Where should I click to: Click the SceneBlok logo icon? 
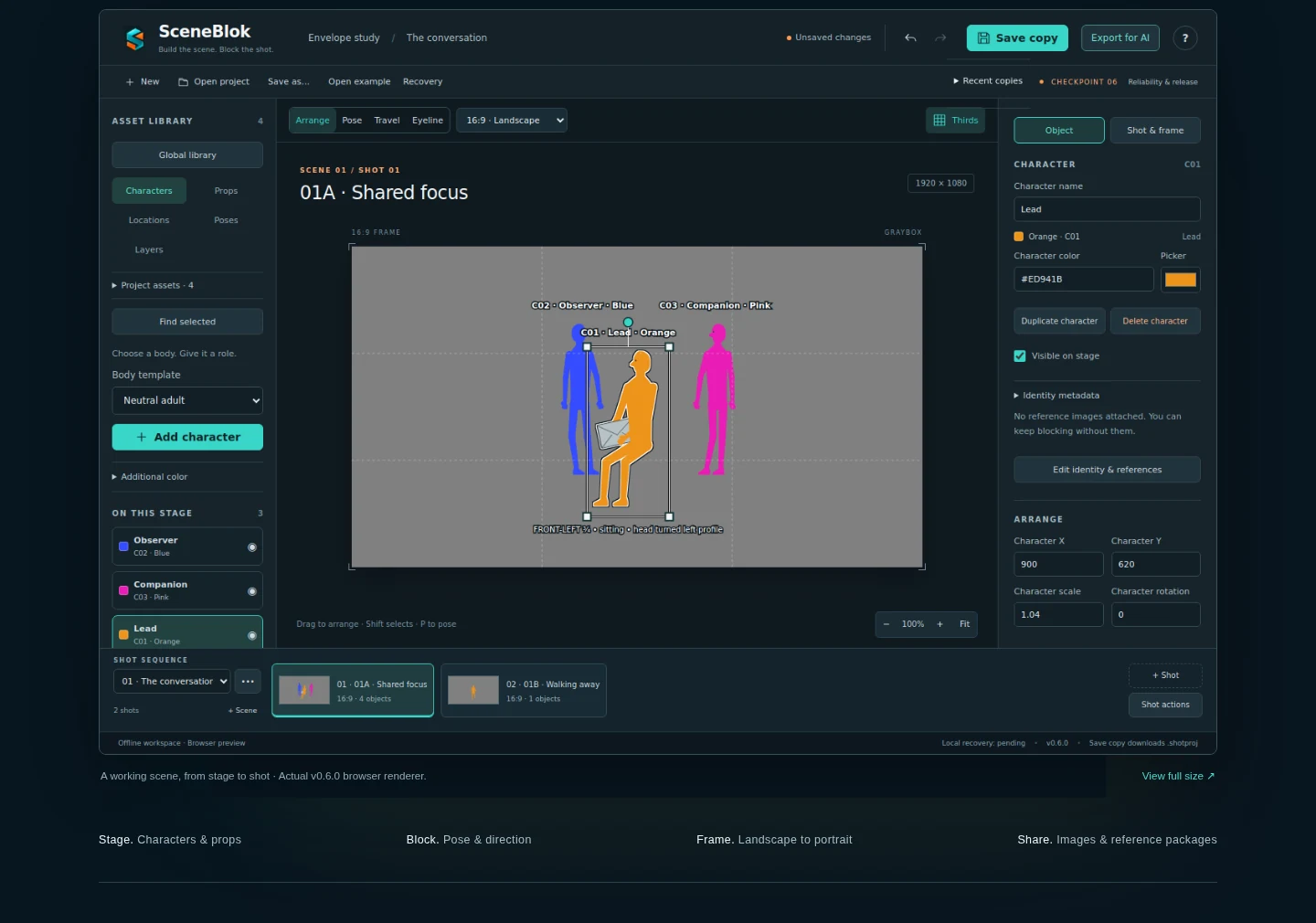tap(135, 38)
